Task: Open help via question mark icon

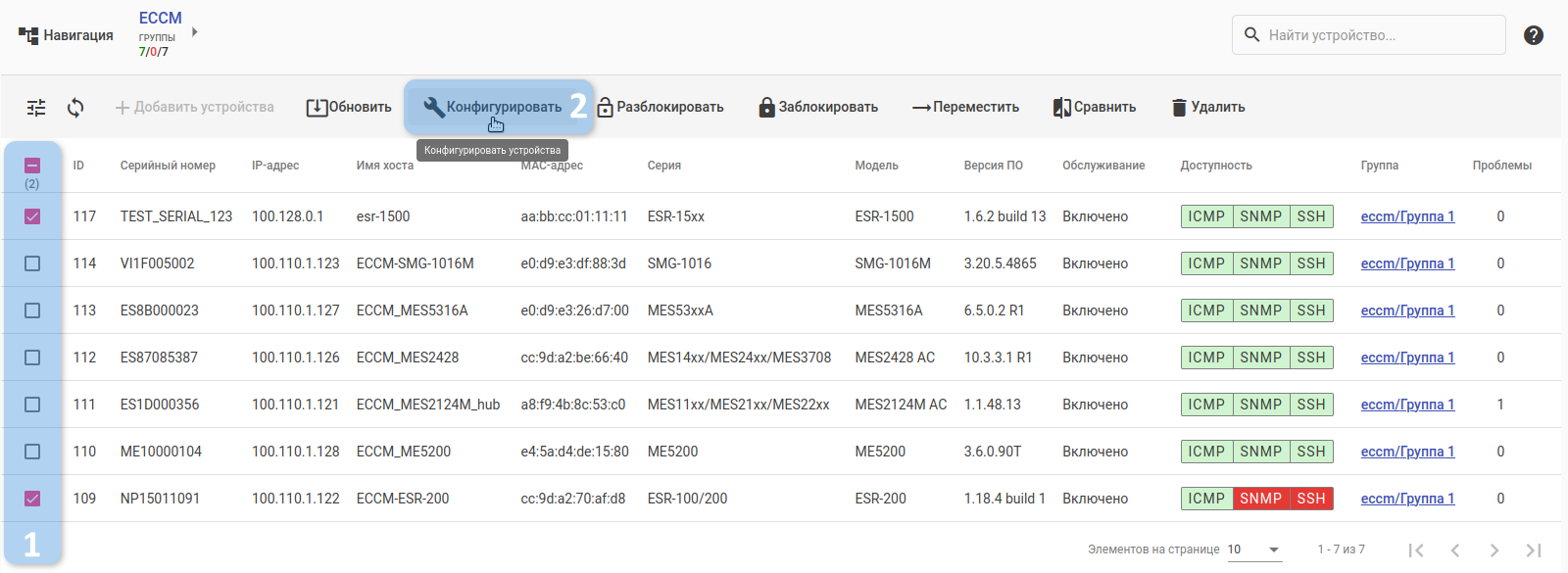Action: (1534, 35)
